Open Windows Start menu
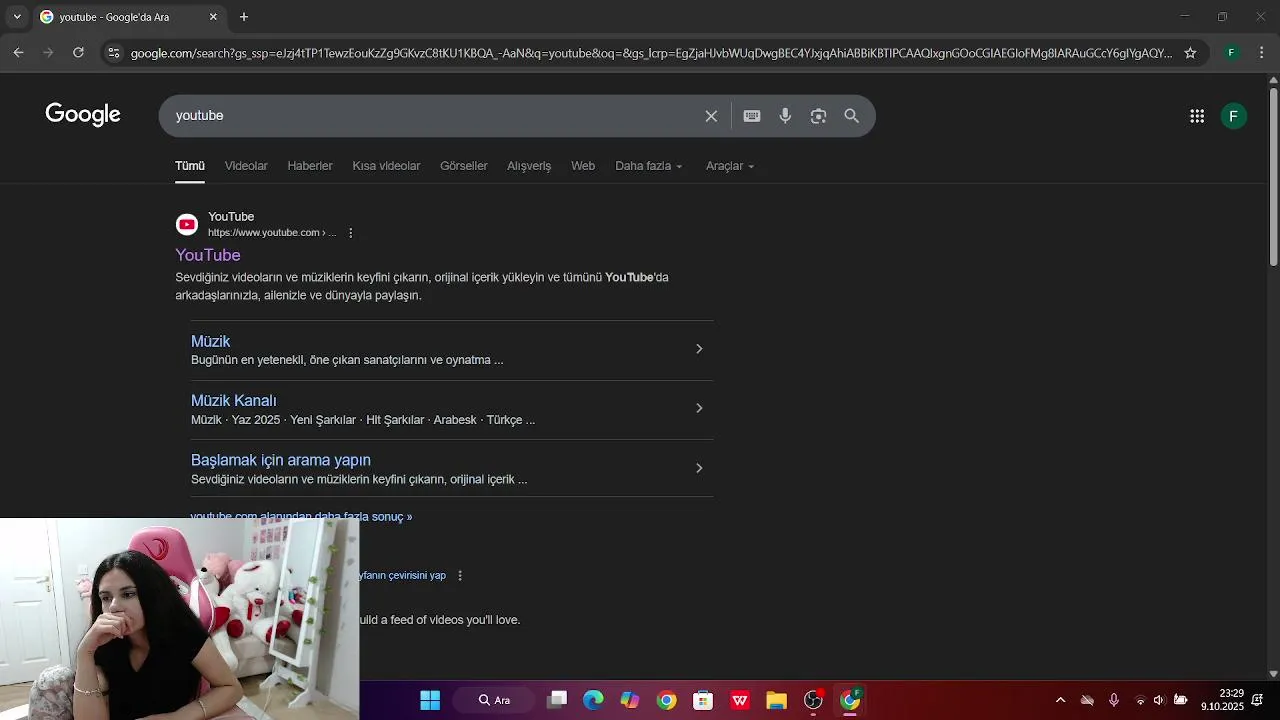1280x720 pixels. click(x=430, y=700)
